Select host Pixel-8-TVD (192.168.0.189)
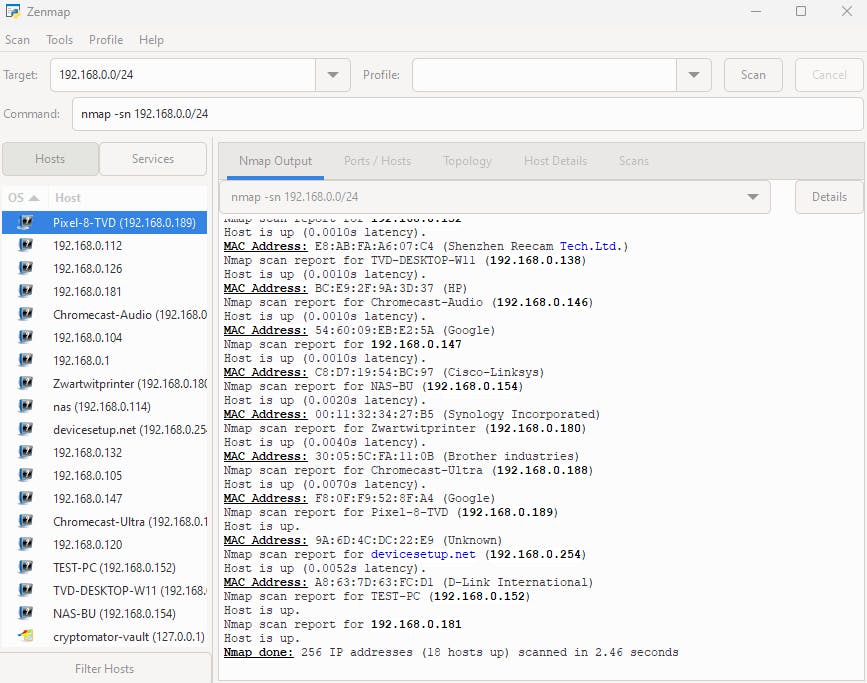867x683 pixels. 105,222
